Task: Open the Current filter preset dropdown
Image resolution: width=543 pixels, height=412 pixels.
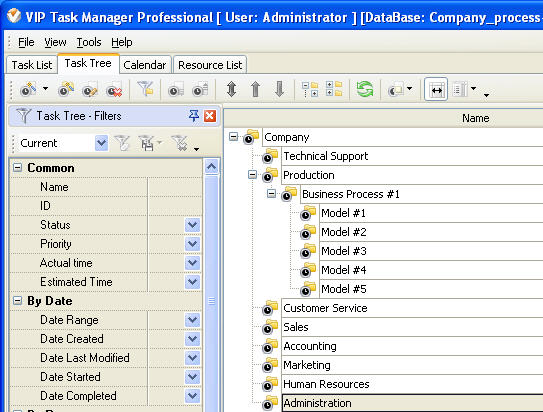Action: (x=101, y=143)
